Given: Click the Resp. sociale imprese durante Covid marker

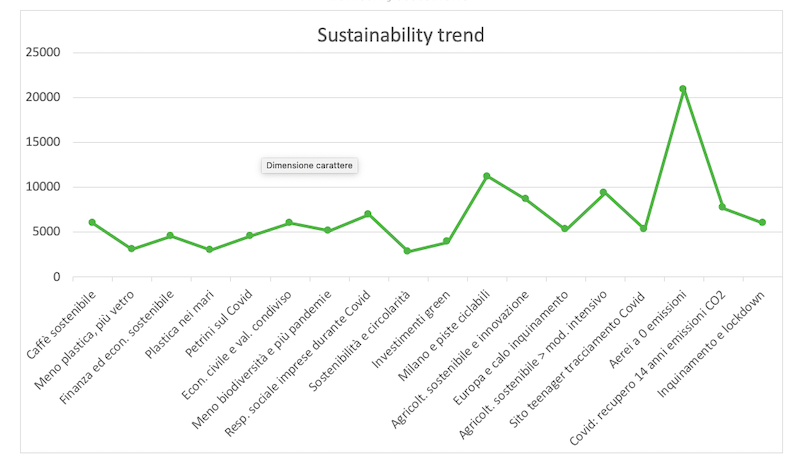Looking at the screenshot, I should 368,214.
